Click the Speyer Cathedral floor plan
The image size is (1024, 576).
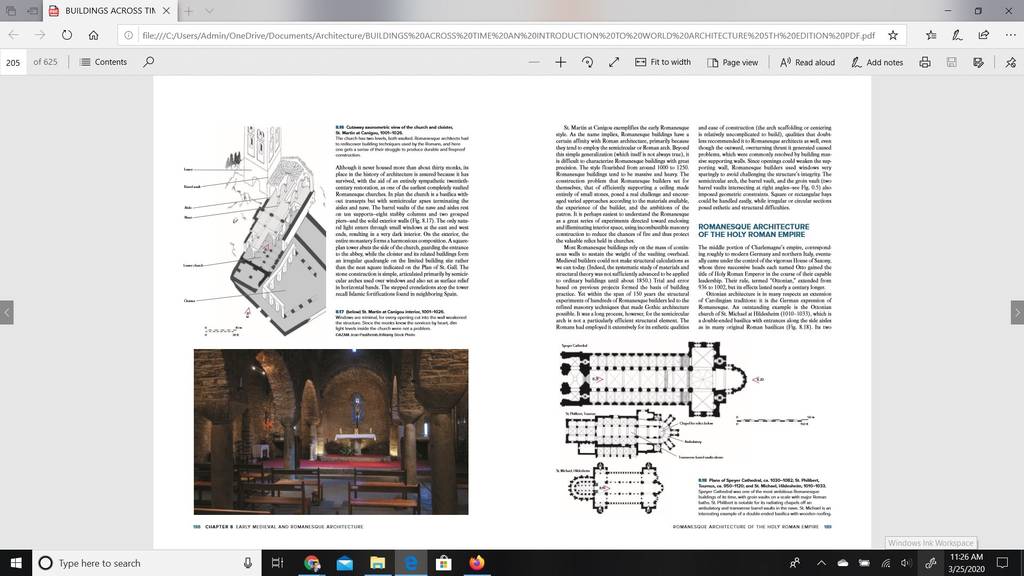(653, 379)
